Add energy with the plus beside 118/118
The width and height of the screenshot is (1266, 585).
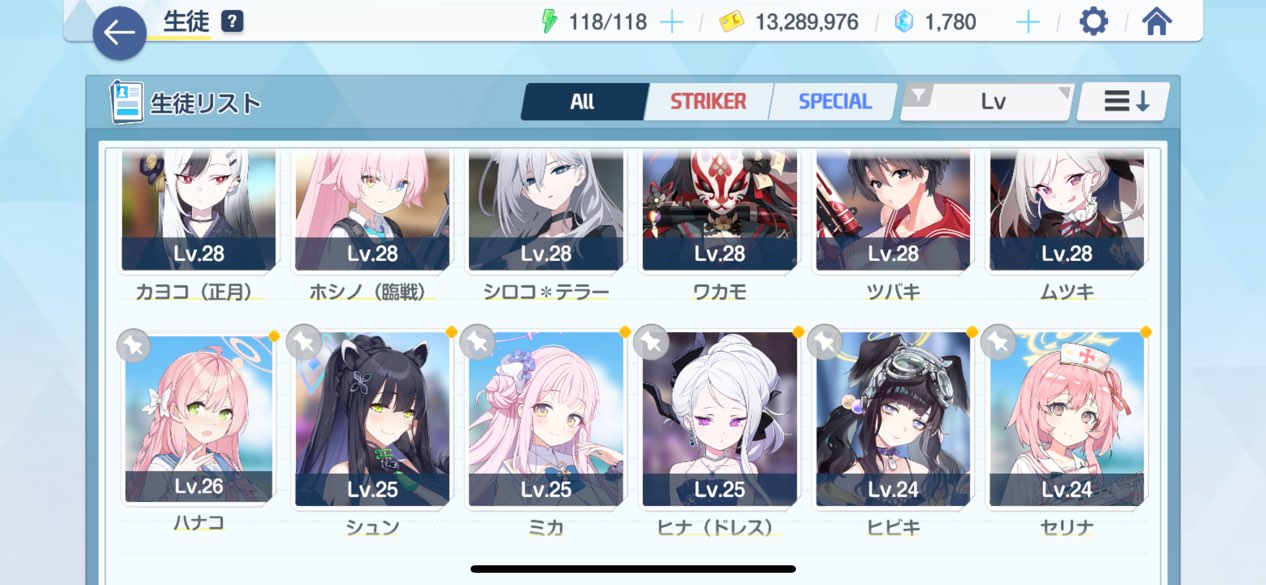coord(672,22)
